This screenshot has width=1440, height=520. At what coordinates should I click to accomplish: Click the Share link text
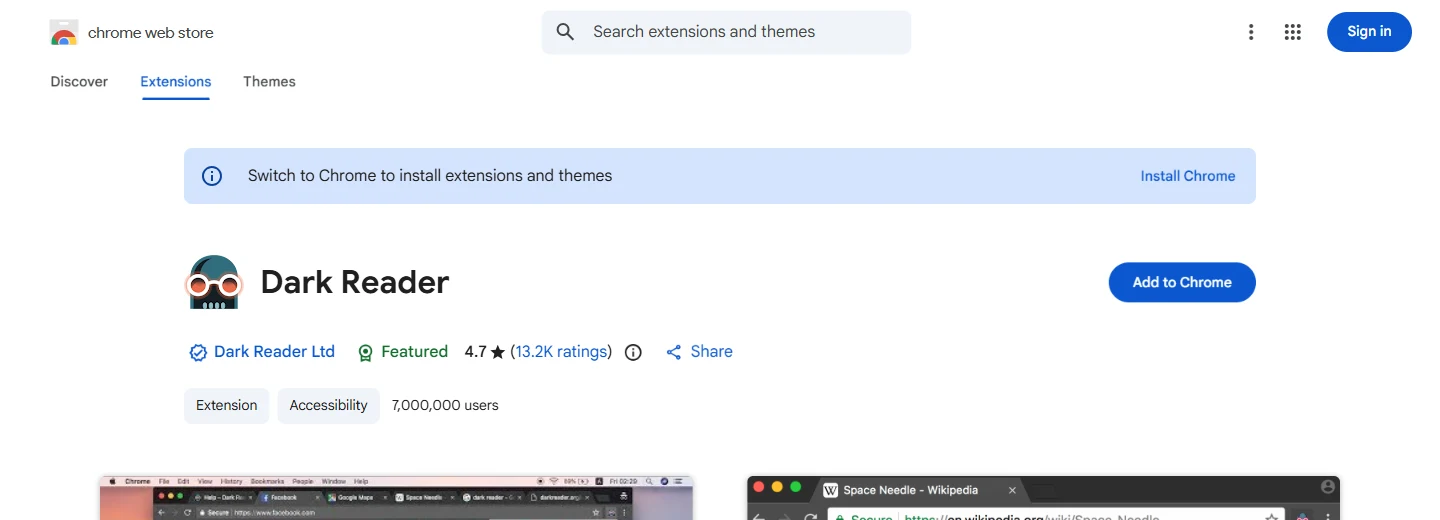712,352
